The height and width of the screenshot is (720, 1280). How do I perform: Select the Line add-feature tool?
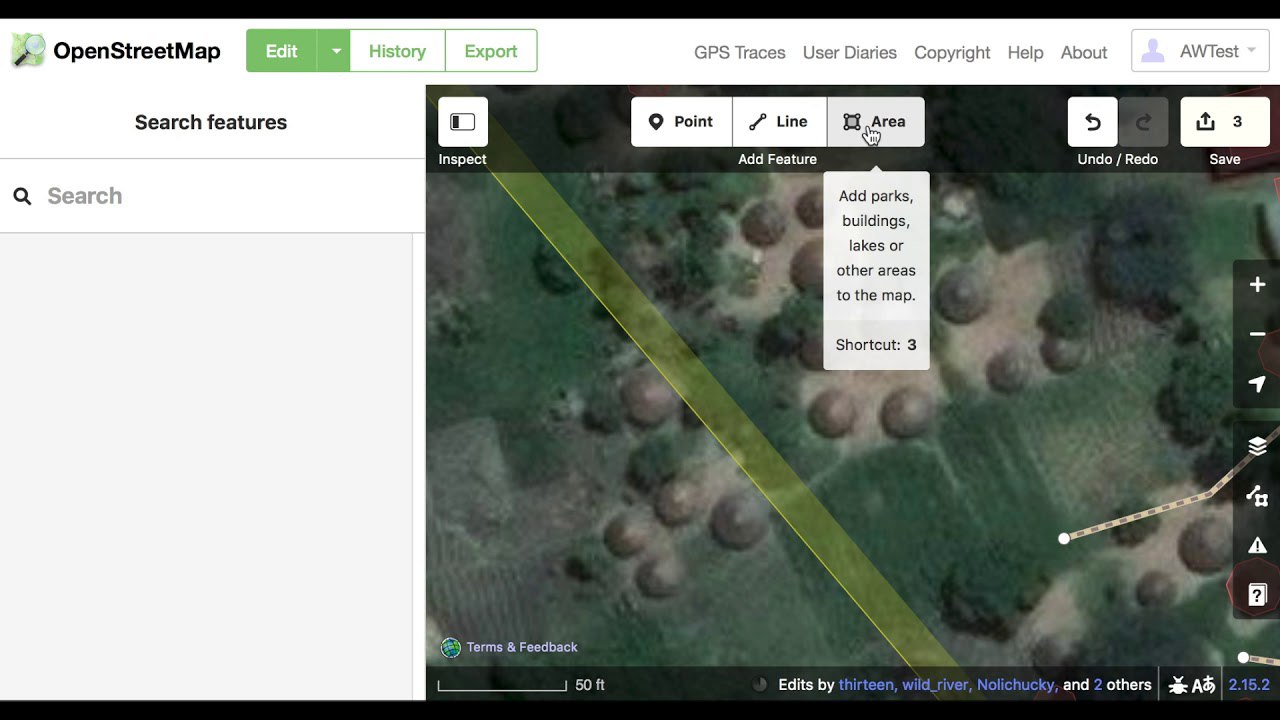779,122
